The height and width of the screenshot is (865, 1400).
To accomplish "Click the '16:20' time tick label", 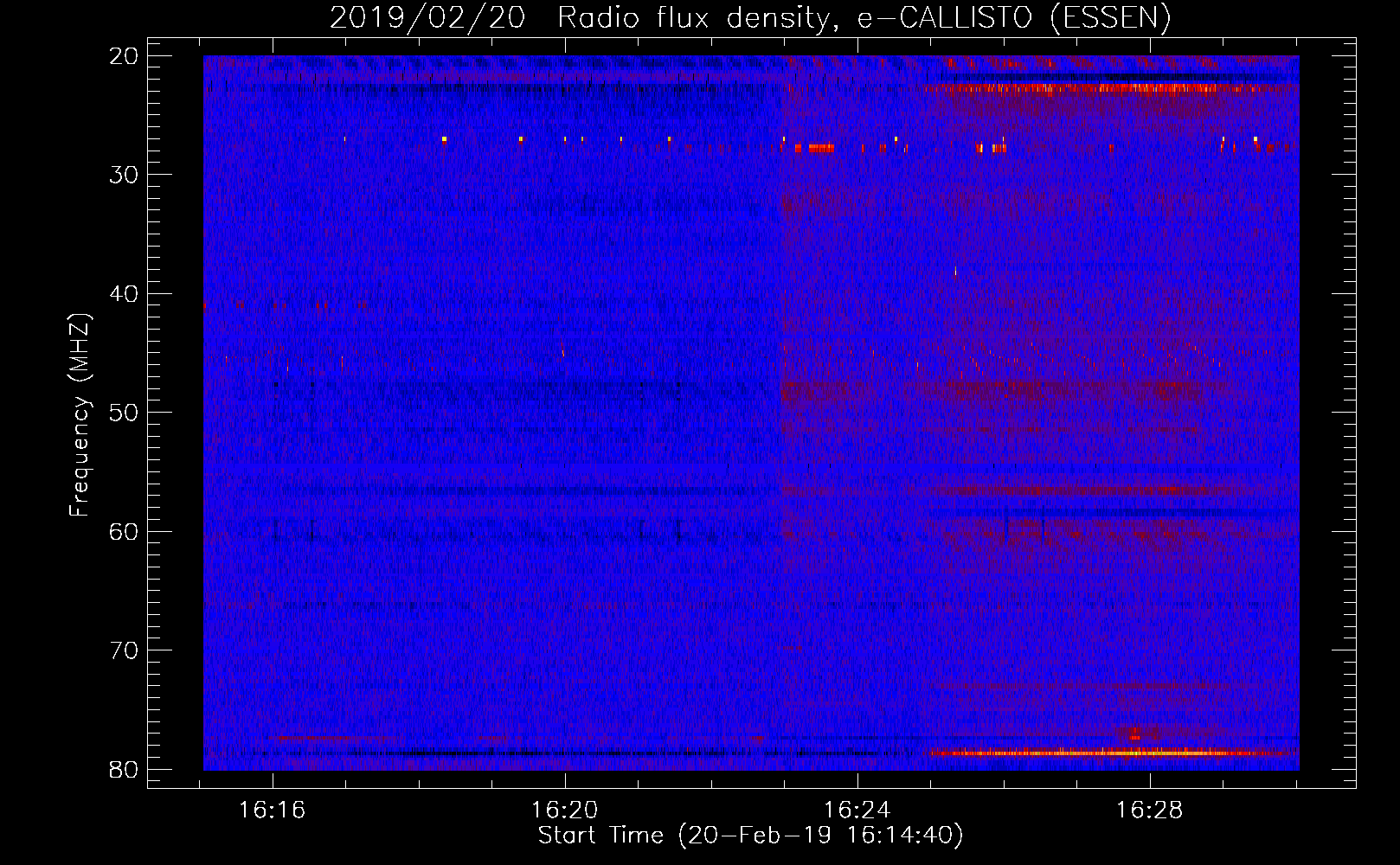I will (565, 811).
